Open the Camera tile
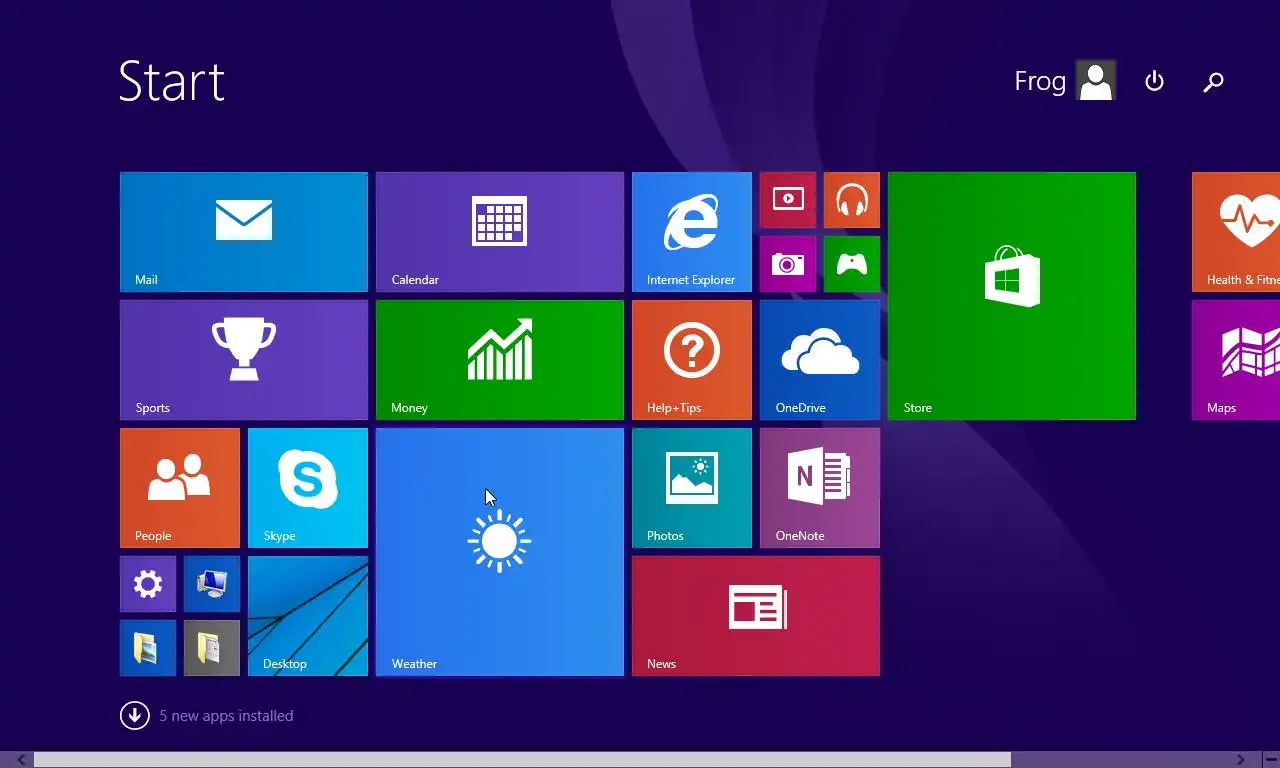The width and height of the screenshot is (1280, 768). coord(788,264)
